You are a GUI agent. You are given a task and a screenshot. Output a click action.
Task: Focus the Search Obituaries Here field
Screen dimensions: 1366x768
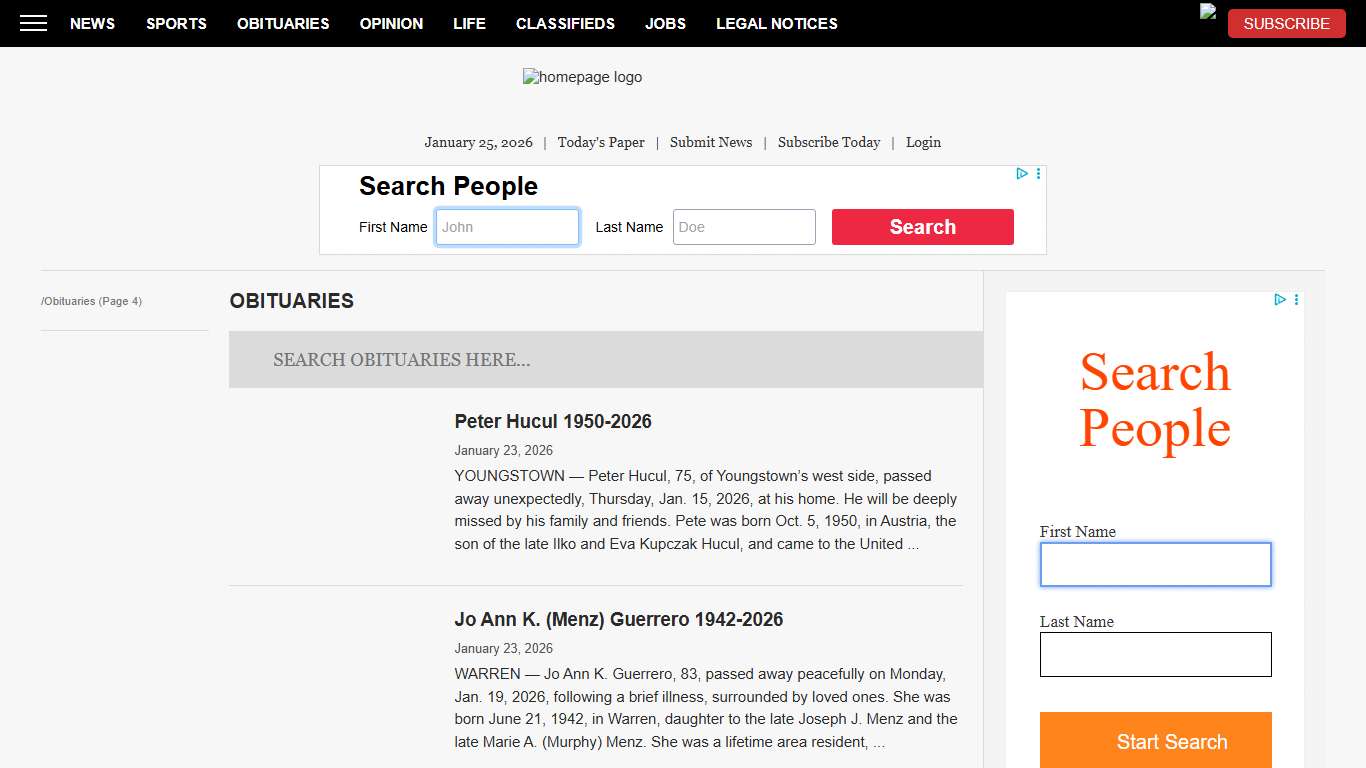pyautogui.click(x=605, y=360)
